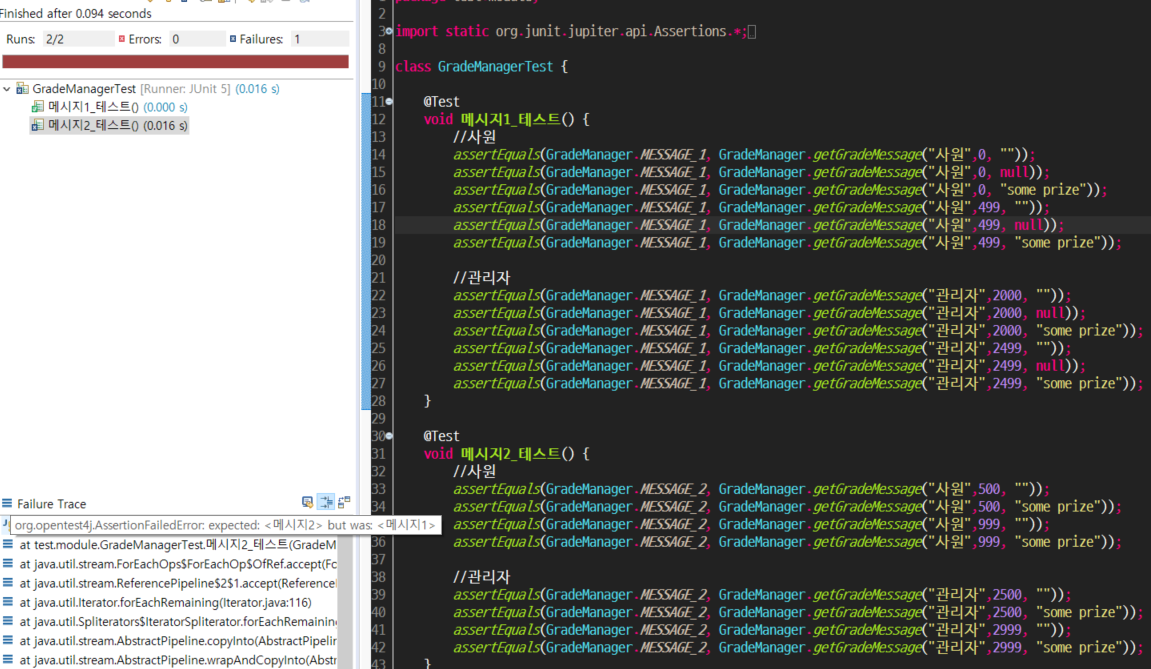The width and height of the screenshot is (1151, 669).
Task: Select trace line Spliterators$IteratorSpliterator.forEachRemaining
Action: (178, 621)
